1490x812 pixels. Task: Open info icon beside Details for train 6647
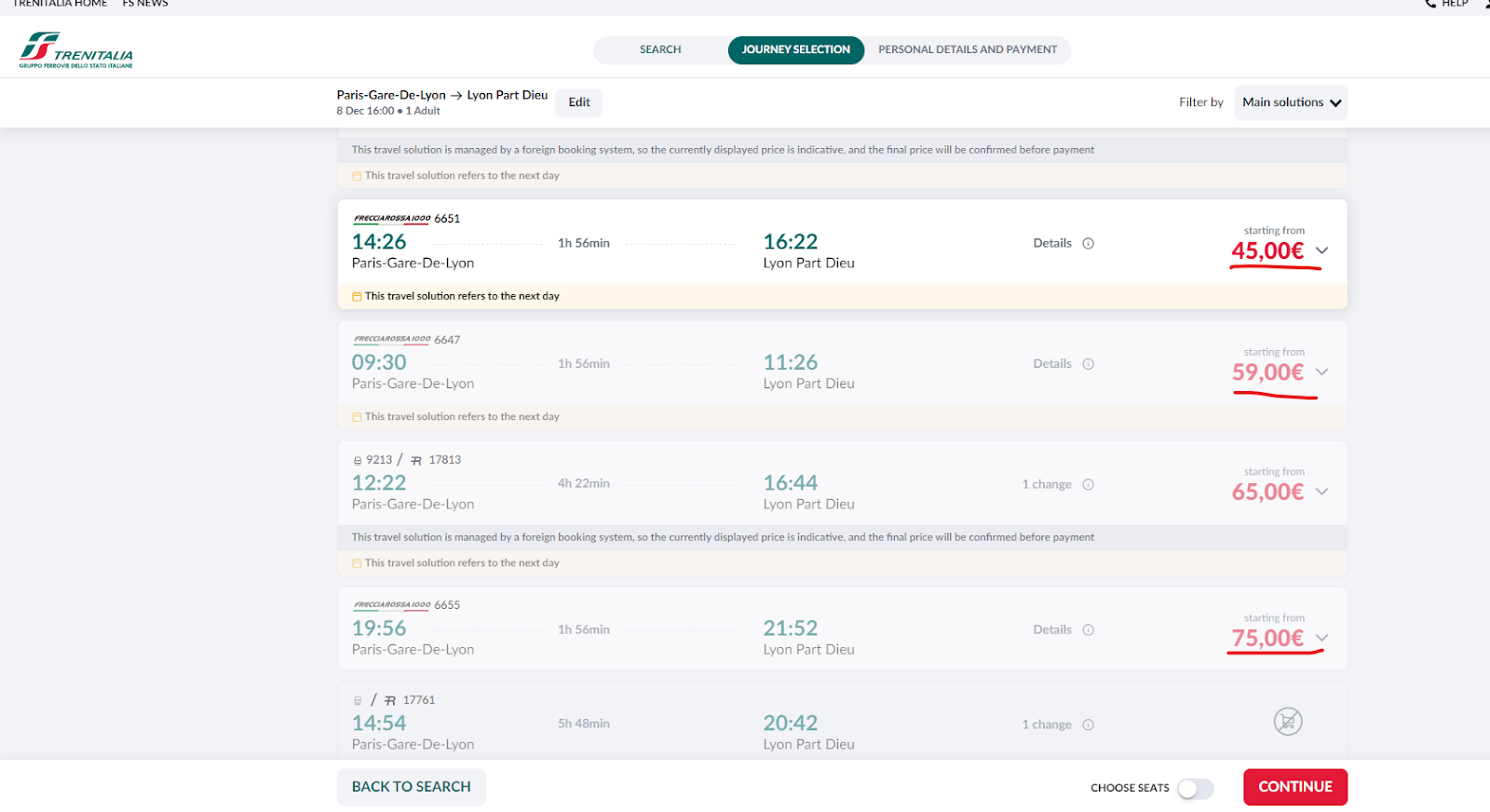pos(1088,364)
